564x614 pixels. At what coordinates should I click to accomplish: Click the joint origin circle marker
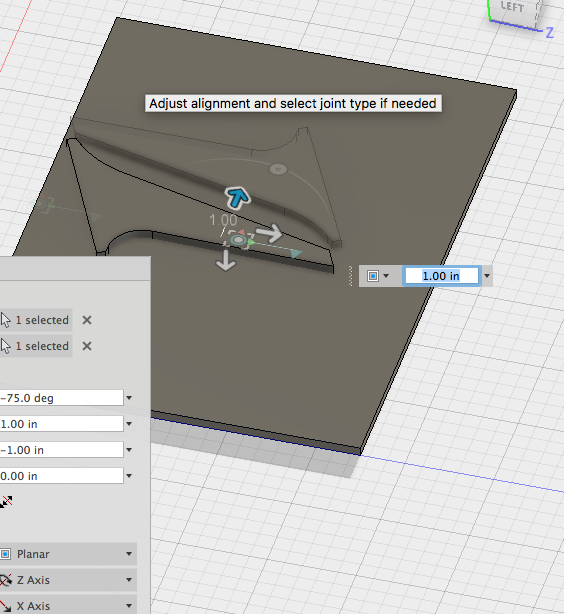238,240
